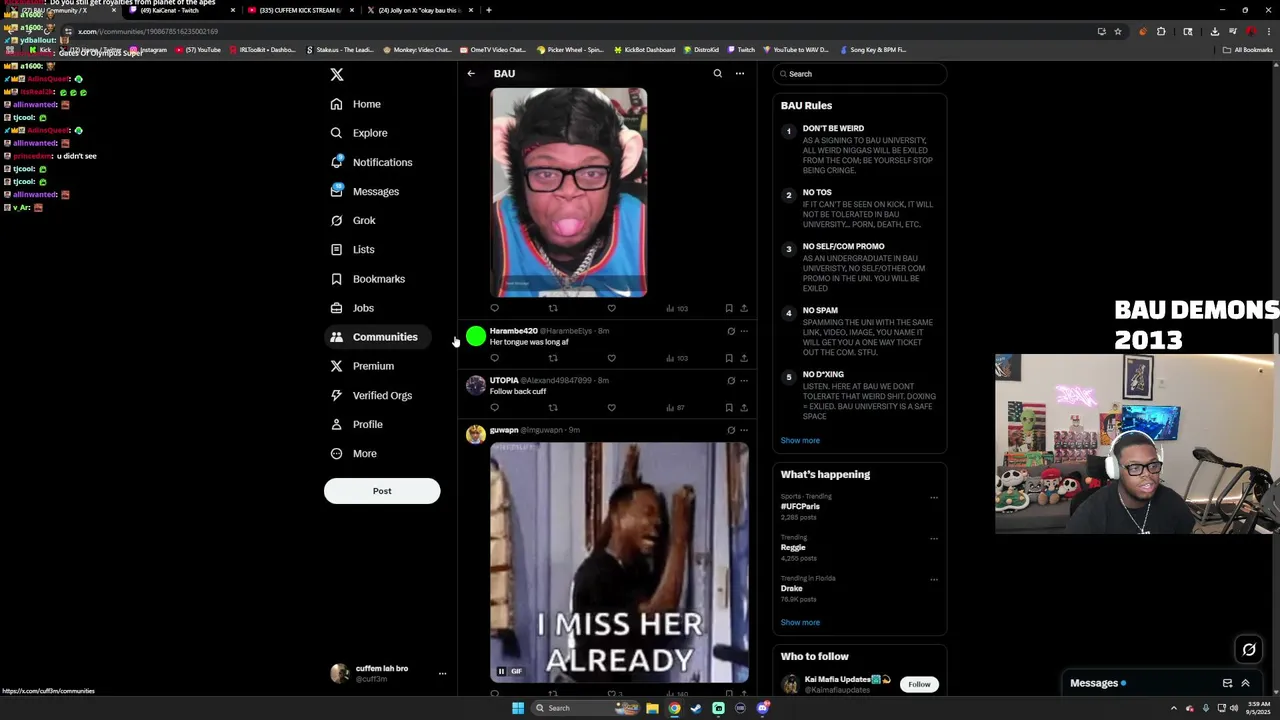1280x720 pixels.
Task: Open more options on guwapn post
Action: tap(744, 430)
